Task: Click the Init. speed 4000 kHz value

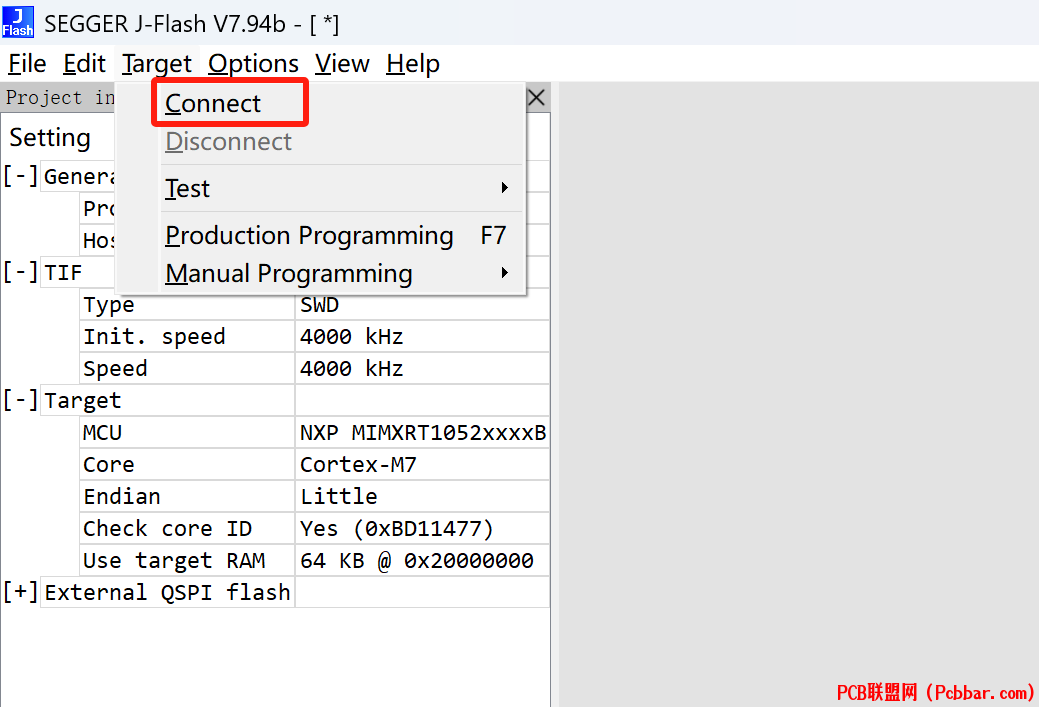Action: click(351, 337)
